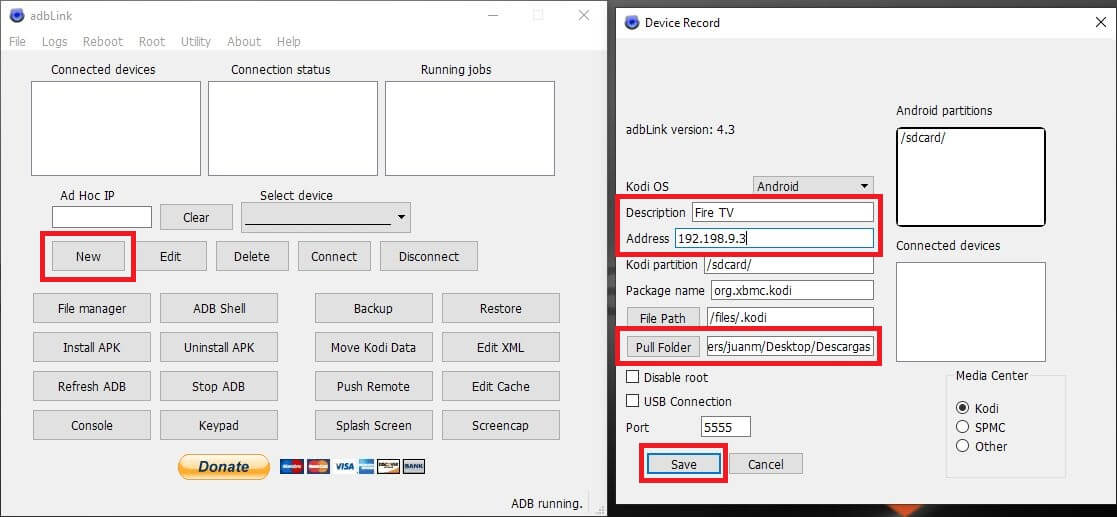Image resolution: width=1117 pixels, height=517 pixels.
Task: Click the Splash Screen button
Action: (x=373, y=425)
